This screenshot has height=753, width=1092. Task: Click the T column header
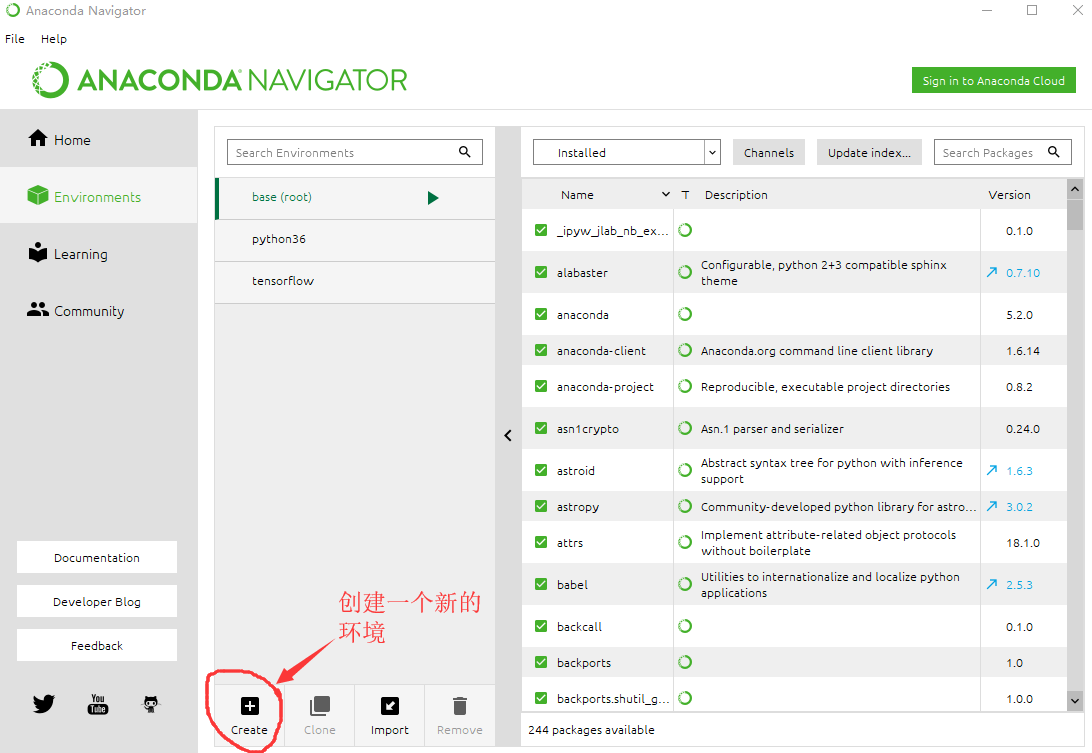click(x=685, y=195)
